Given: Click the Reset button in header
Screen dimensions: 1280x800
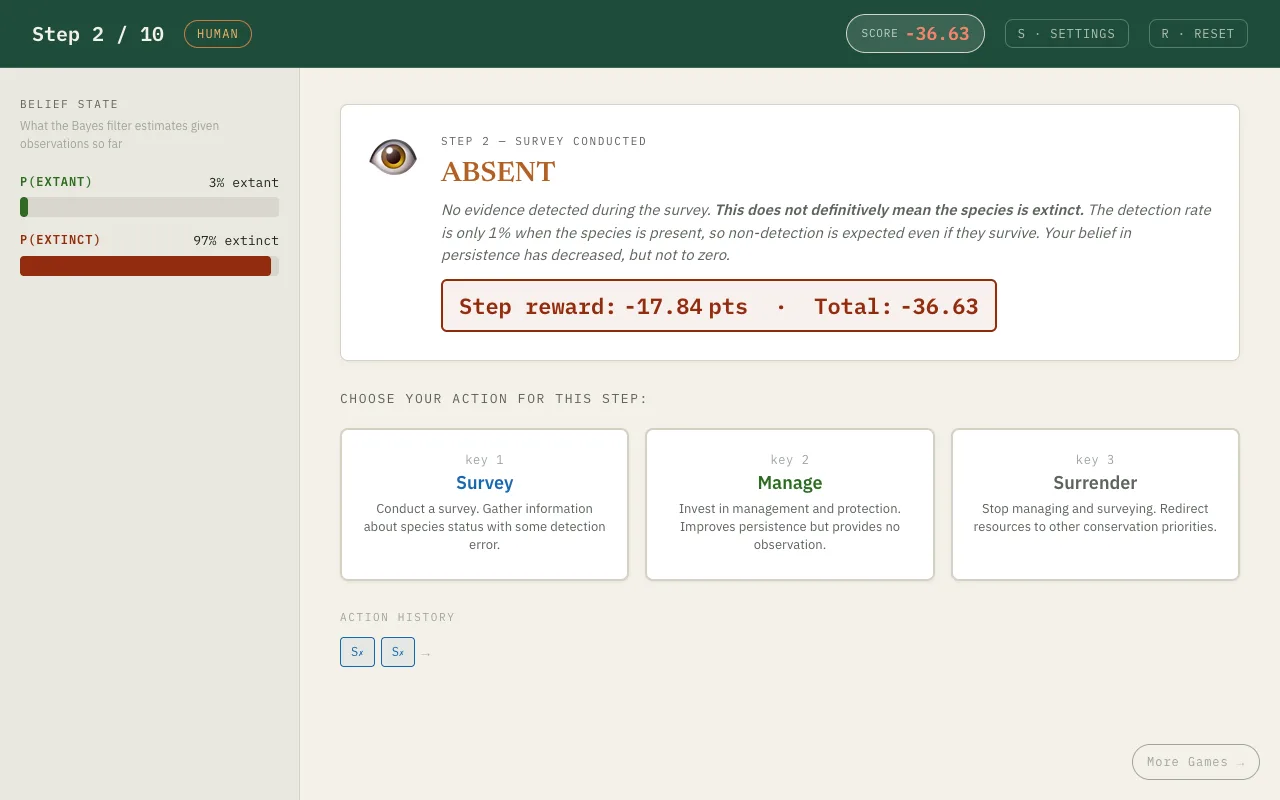Looking at the screenshot, I should pyautogui.click(x=1198, y=34).
